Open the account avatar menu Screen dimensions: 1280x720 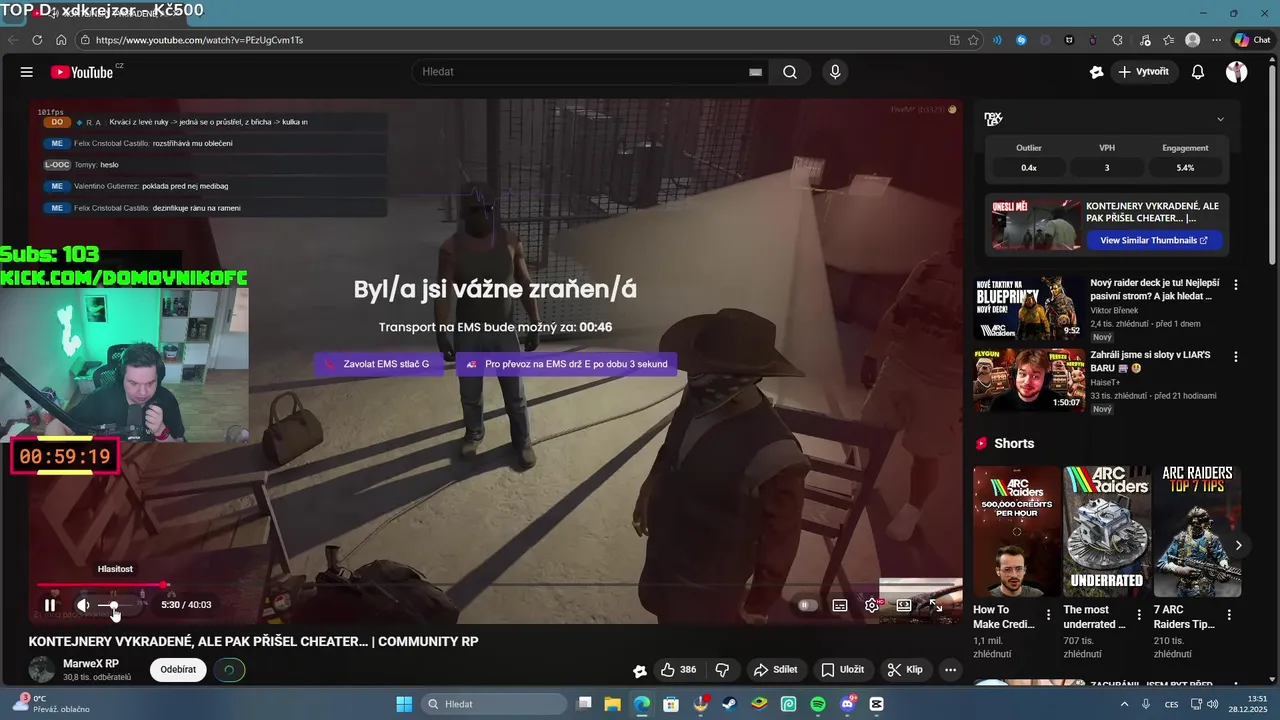[x=1237, y=72]
